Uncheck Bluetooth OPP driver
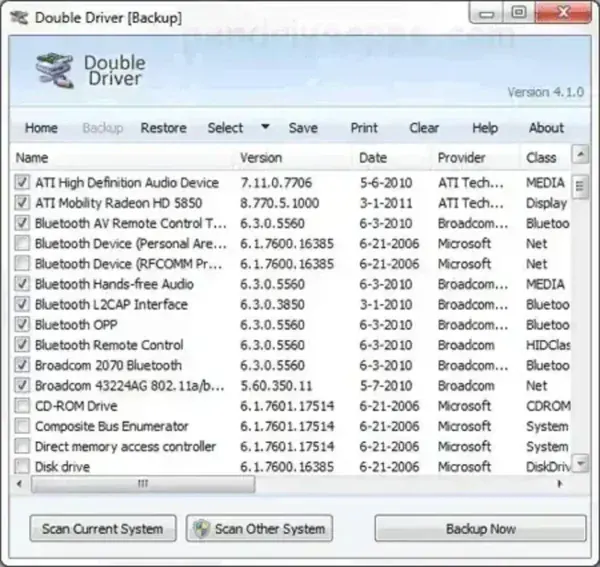This screenshot has height=567, width=600. tap(22, 324)
